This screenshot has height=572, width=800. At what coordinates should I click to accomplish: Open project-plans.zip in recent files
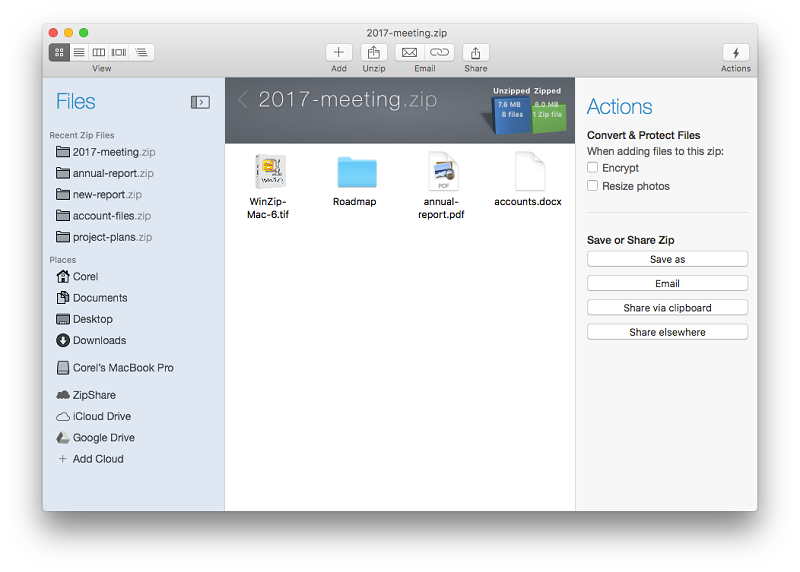click(104, 237)
